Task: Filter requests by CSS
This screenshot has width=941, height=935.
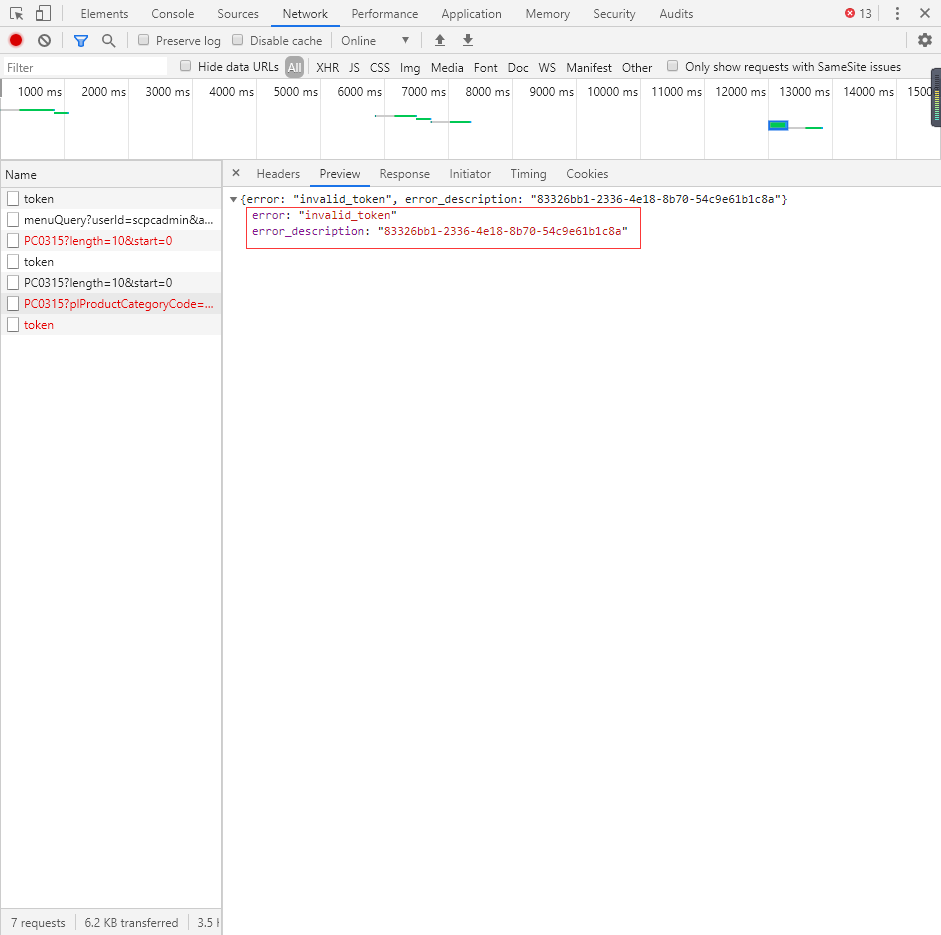Action: click(380, 67)
